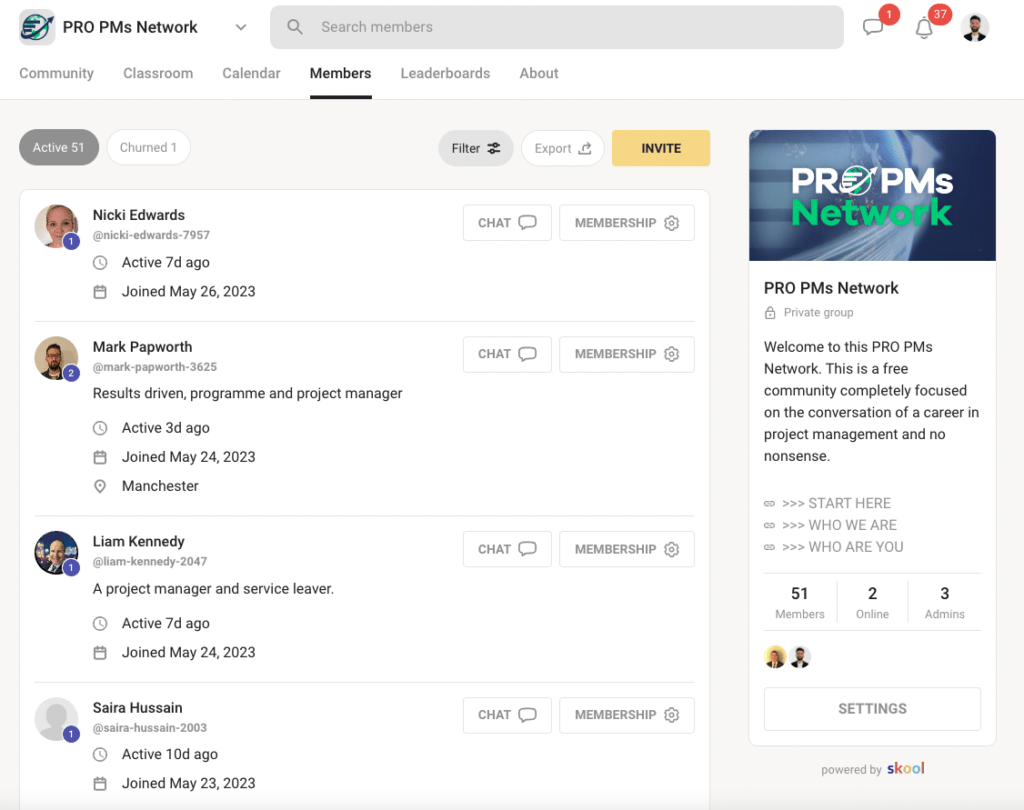Open the Mark Papworth name link
Viewport: 1024px width, 810px height.
142,347
